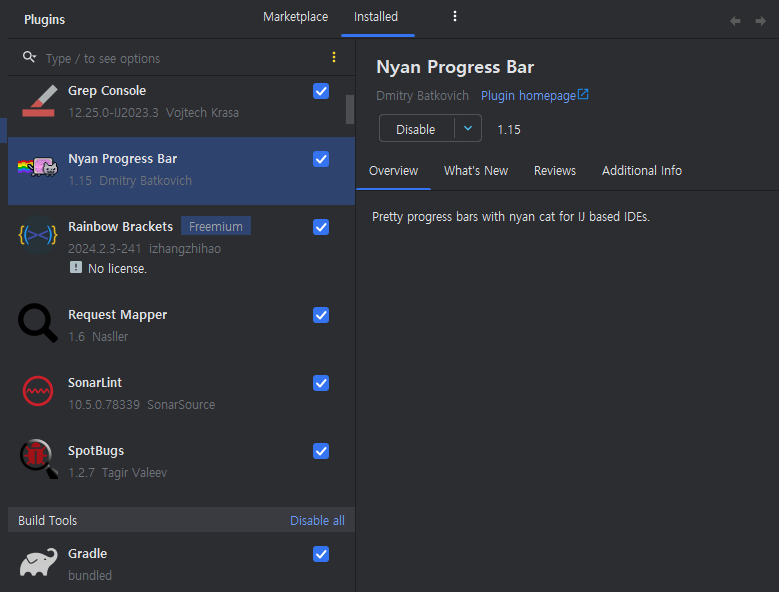Click the Nyan cat plugin icon
This screenshot has height=592, width=779.
(38, 167)
